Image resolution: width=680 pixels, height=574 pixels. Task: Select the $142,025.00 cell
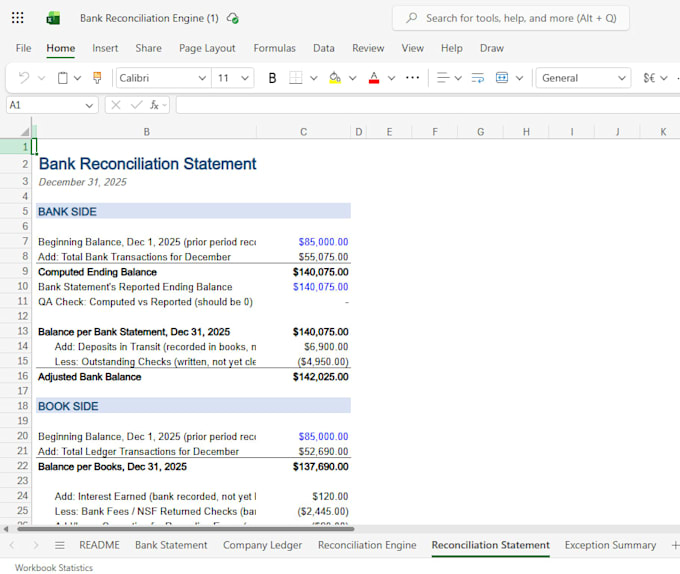coord(304,377)
